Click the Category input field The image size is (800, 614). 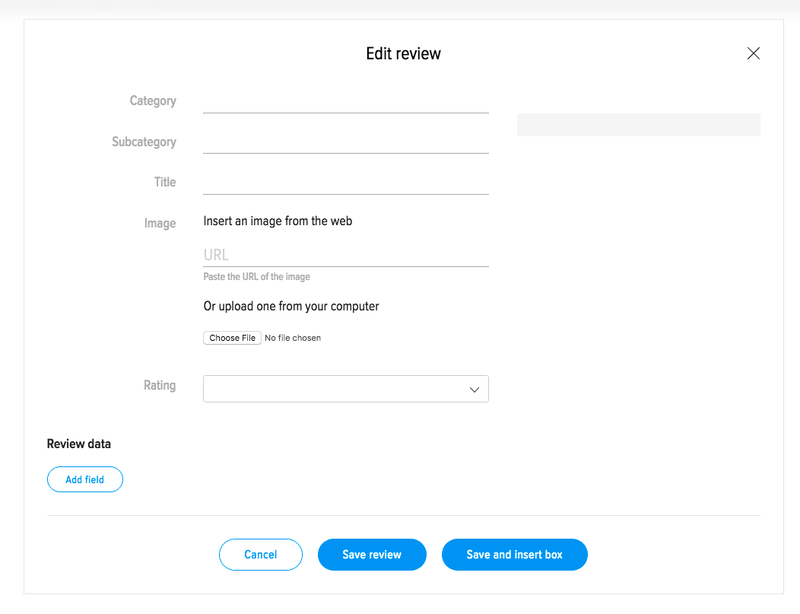(345, 101)
